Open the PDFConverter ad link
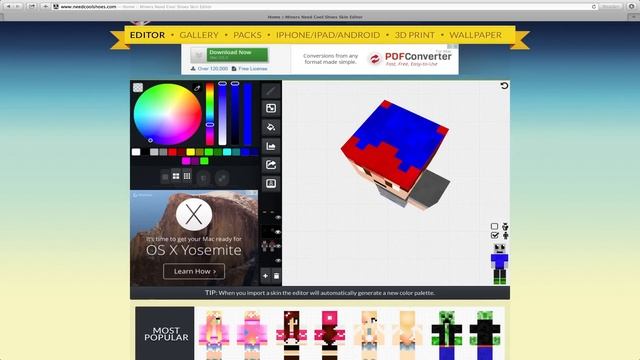Screen dimensions: 640x360 click(x=410, y=59)
